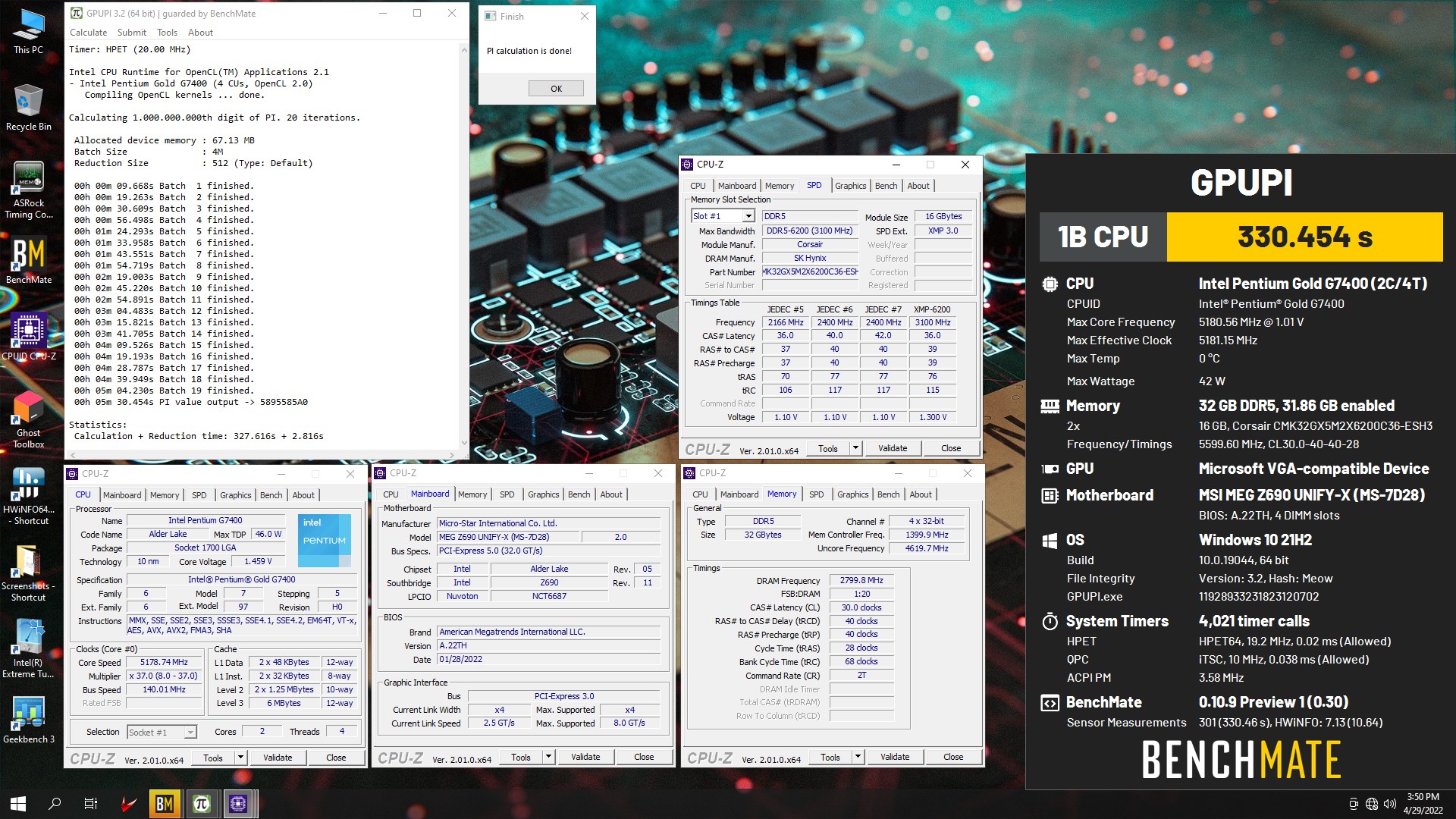The image size is (1456, 819).
Task: Switch to Bench tab in CPU window
Action: (x=271, y=495)
